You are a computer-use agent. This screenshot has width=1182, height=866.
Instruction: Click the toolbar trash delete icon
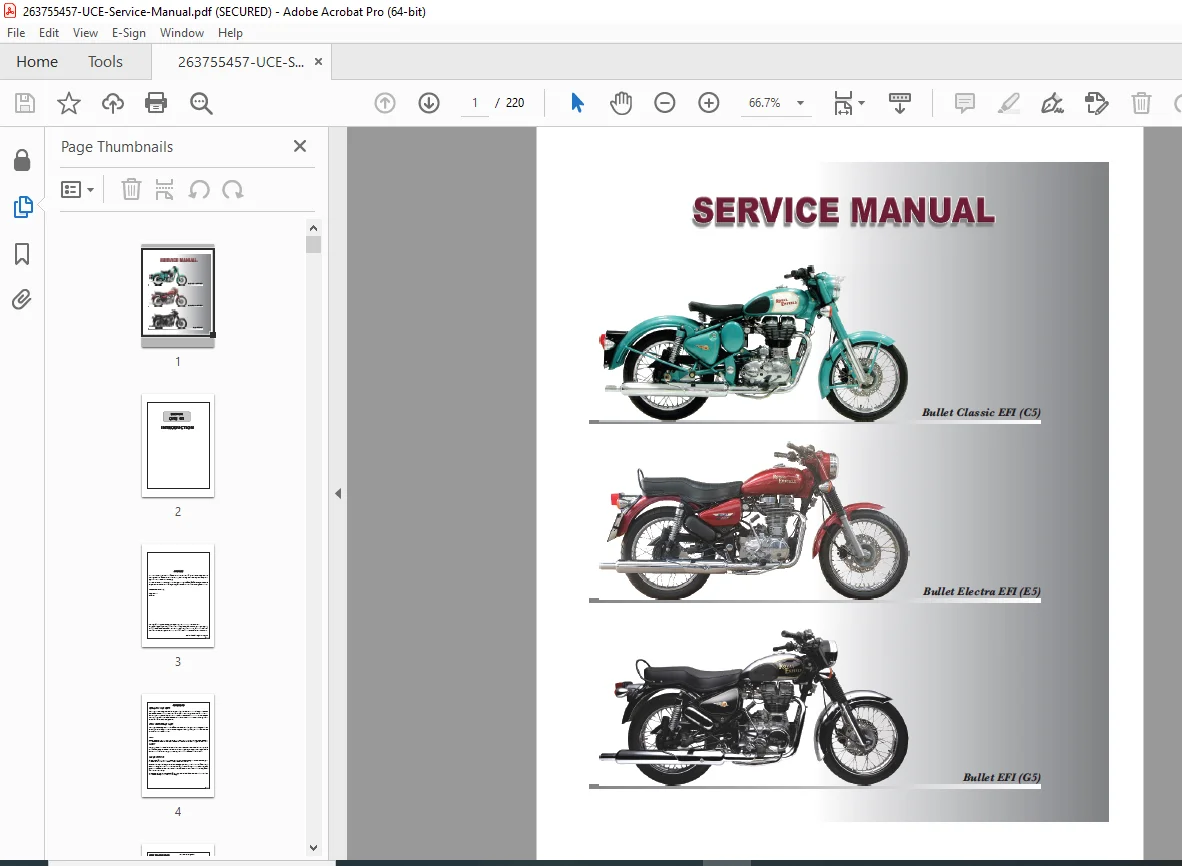tap(1141, 103)
